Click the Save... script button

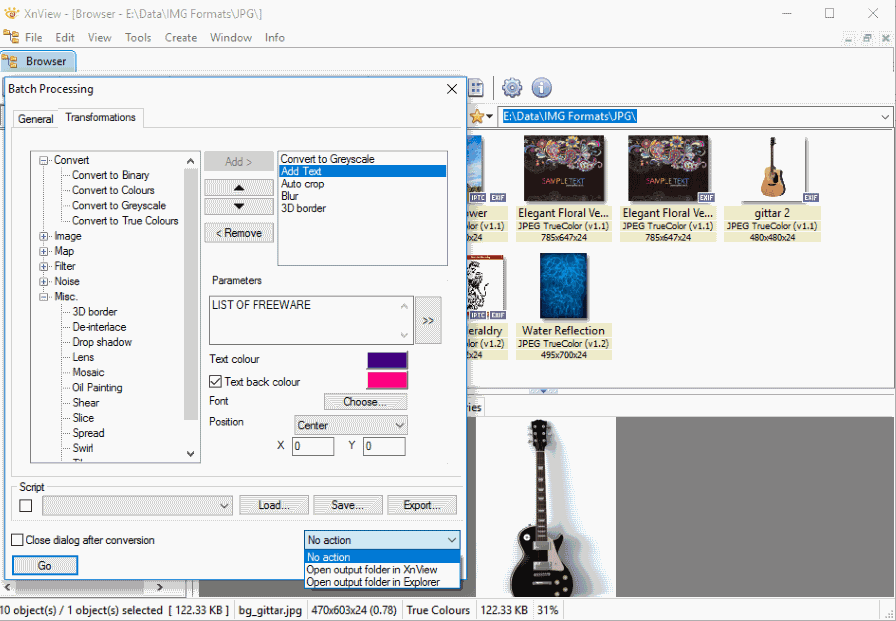[347, 506]
